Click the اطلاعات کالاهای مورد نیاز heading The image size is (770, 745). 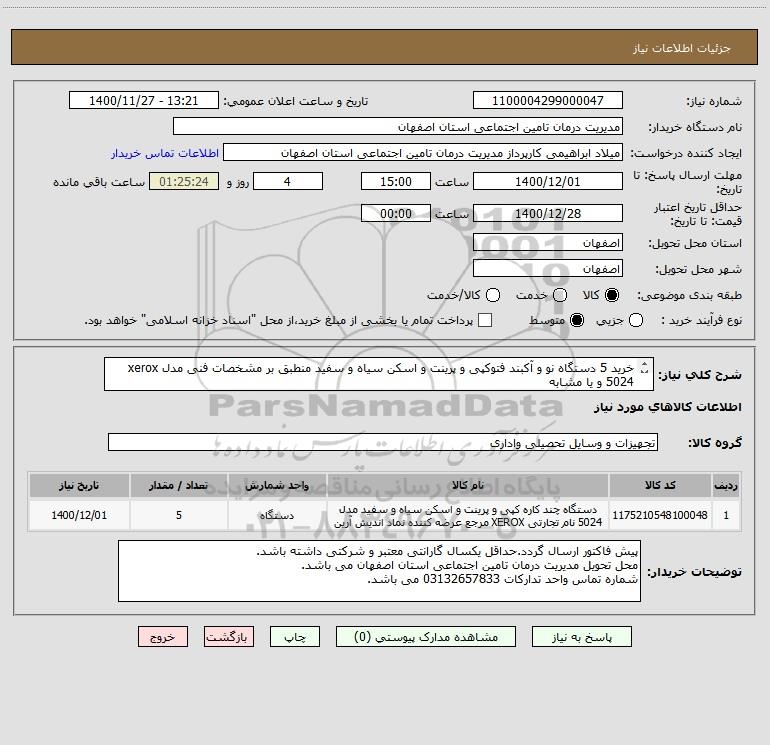pyautogui.click(x=668, y=407)
